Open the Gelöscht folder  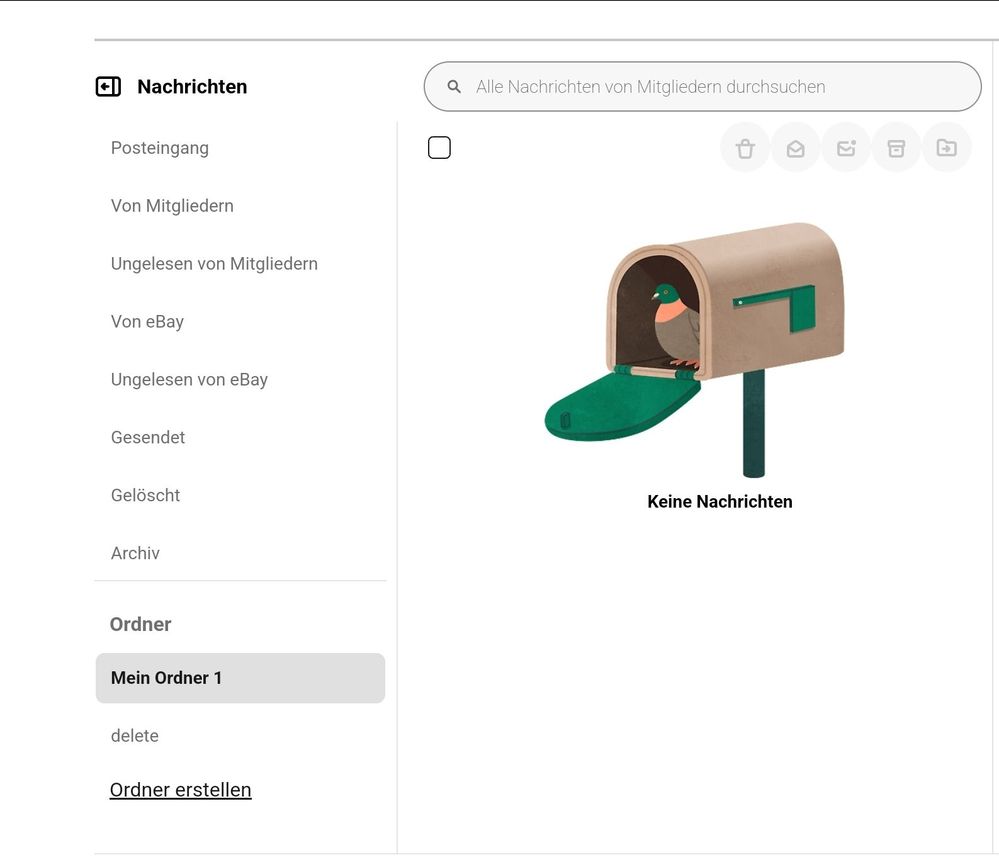[x=145, y=496]
